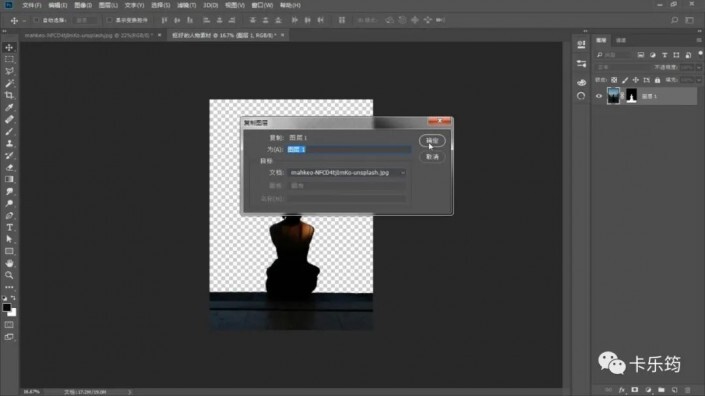Select the Horizontal Type tool
This screenshot has height=396, width=705.
click(9, 227)
